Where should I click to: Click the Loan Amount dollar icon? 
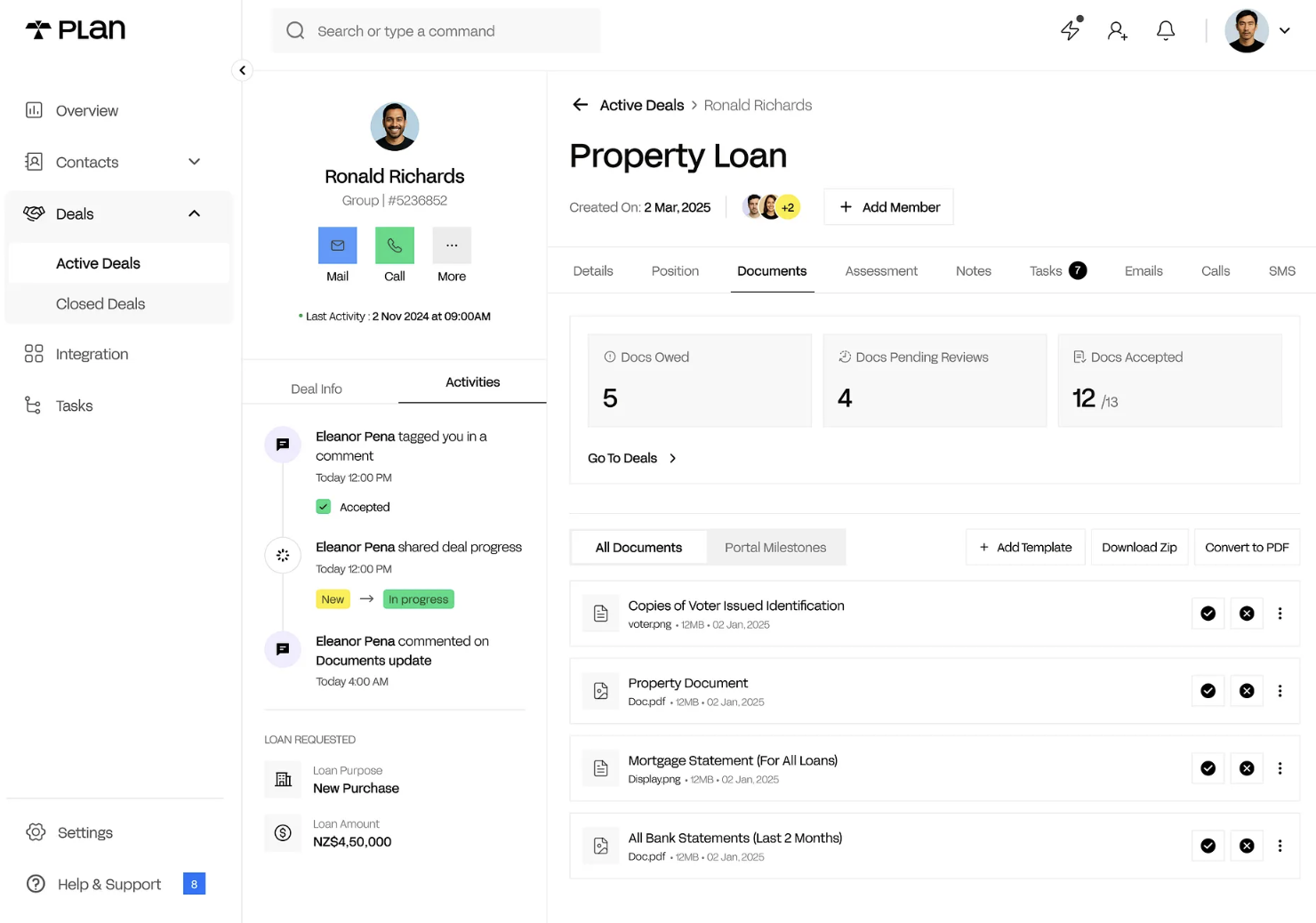coord(283,833)
